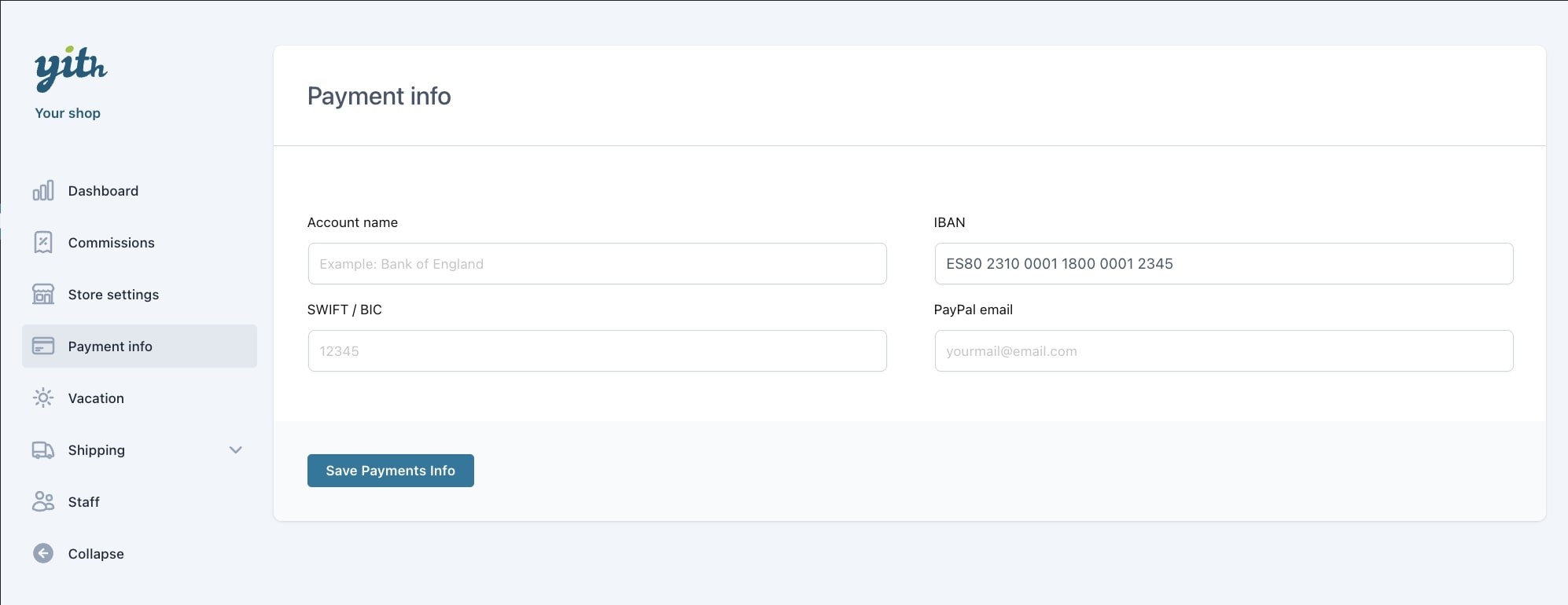Click the Shipping truck icon
Viewport: 1568px width, 605px height.
pos(43,450)
